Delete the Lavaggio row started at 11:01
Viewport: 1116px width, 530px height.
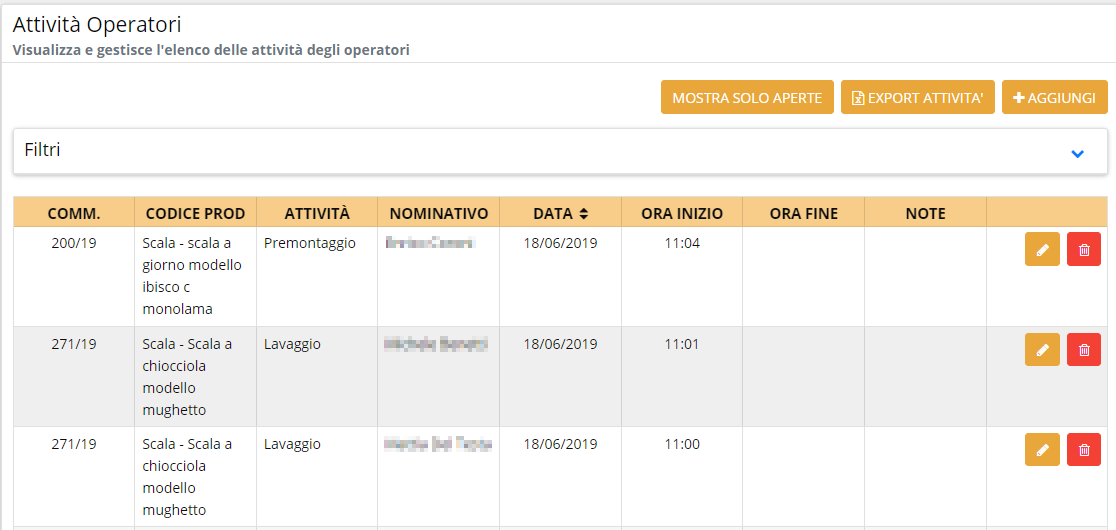point(1084,349)
